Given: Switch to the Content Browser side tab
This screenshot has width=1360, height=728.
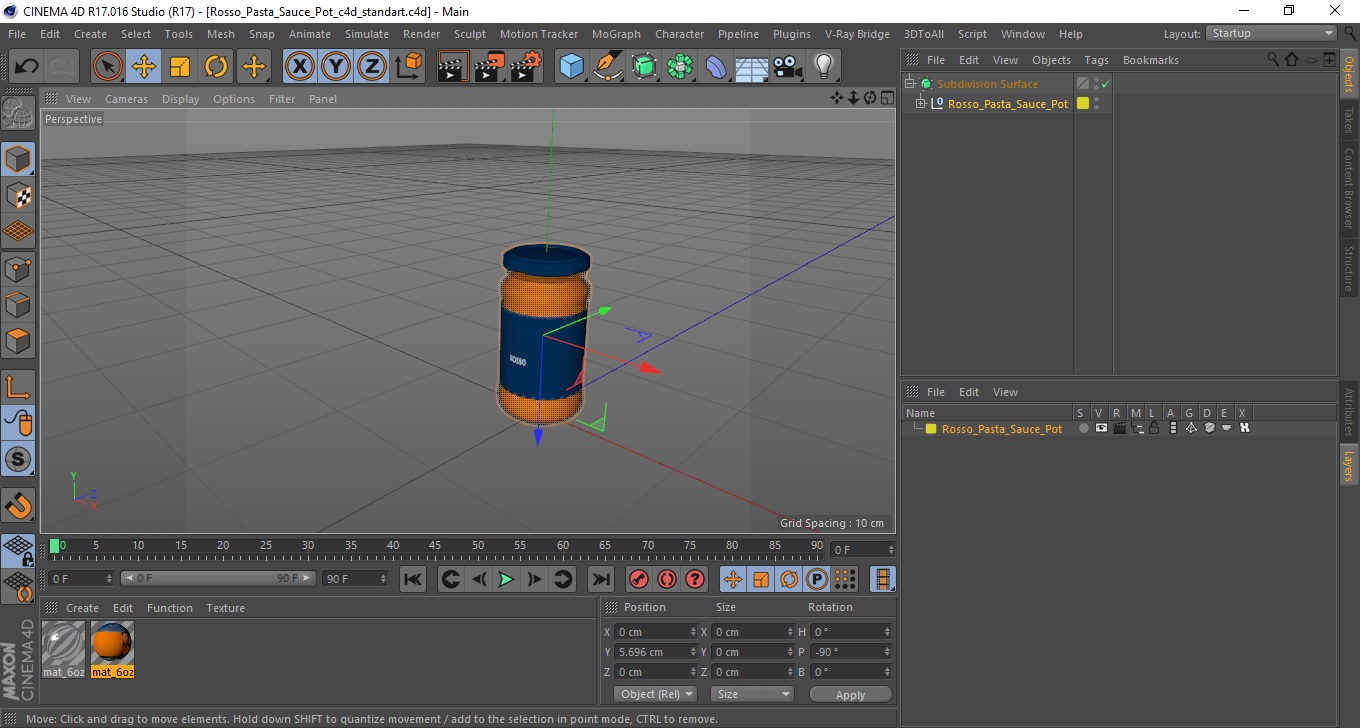Looking at the screenshot, I should pos(1348,189).
